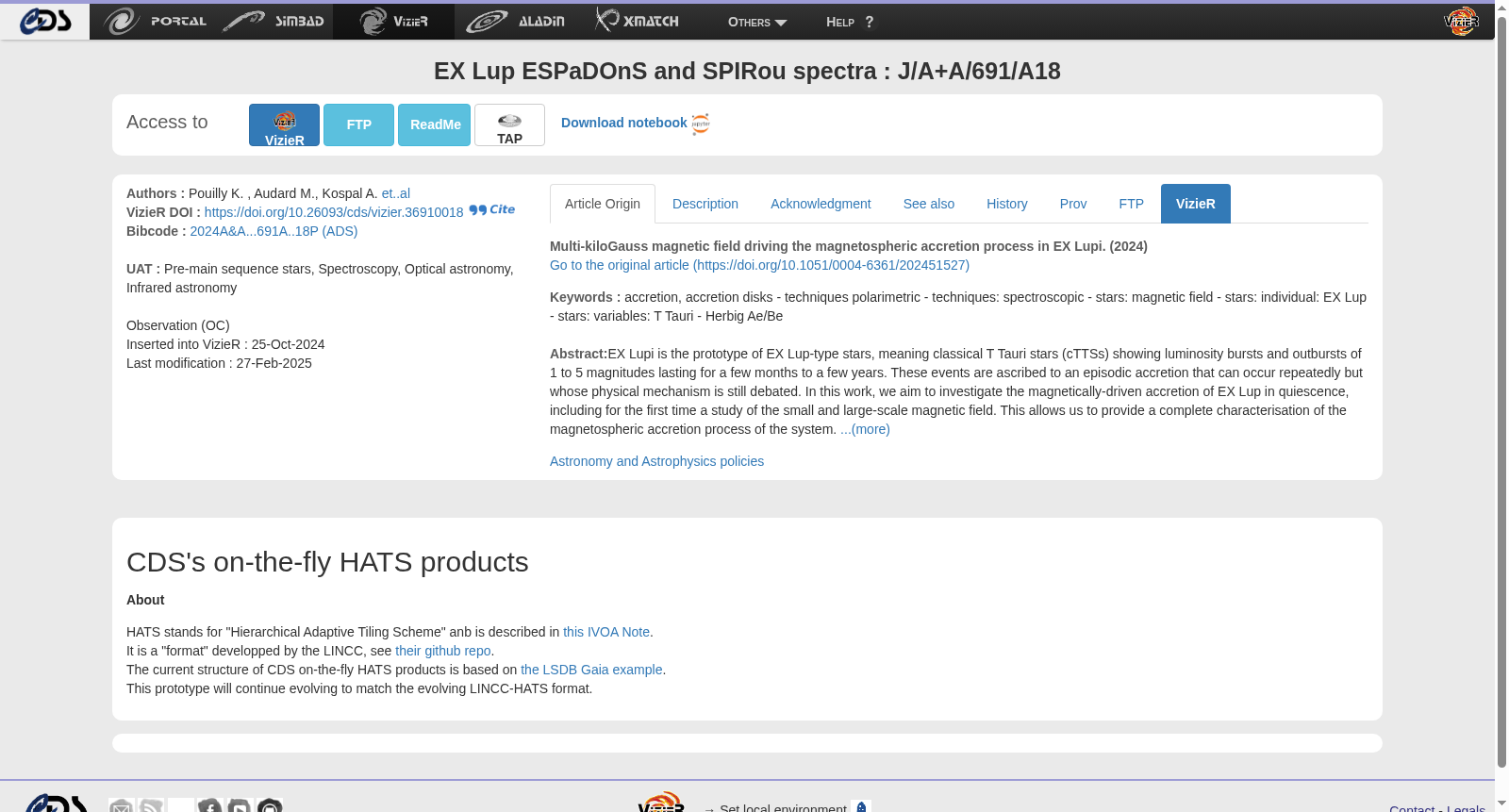Open the Help menu item
This screenshot has height=812, width=1509.
850,22
